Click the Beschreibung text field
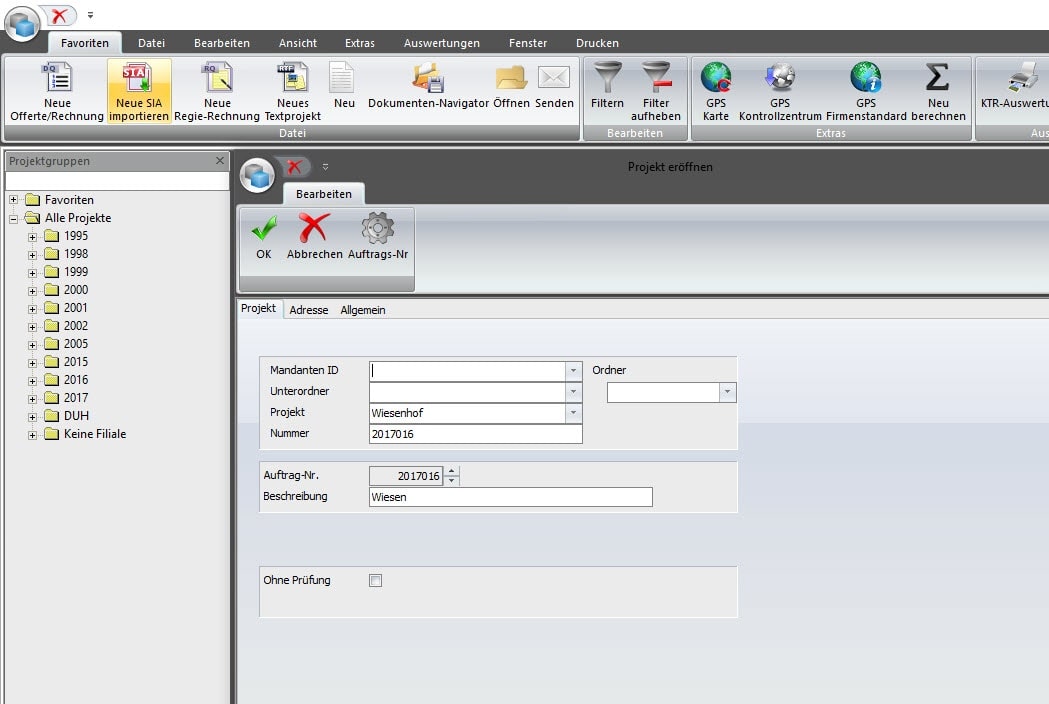Screen dimensions: 1049x704 click(x=510, y=497)
